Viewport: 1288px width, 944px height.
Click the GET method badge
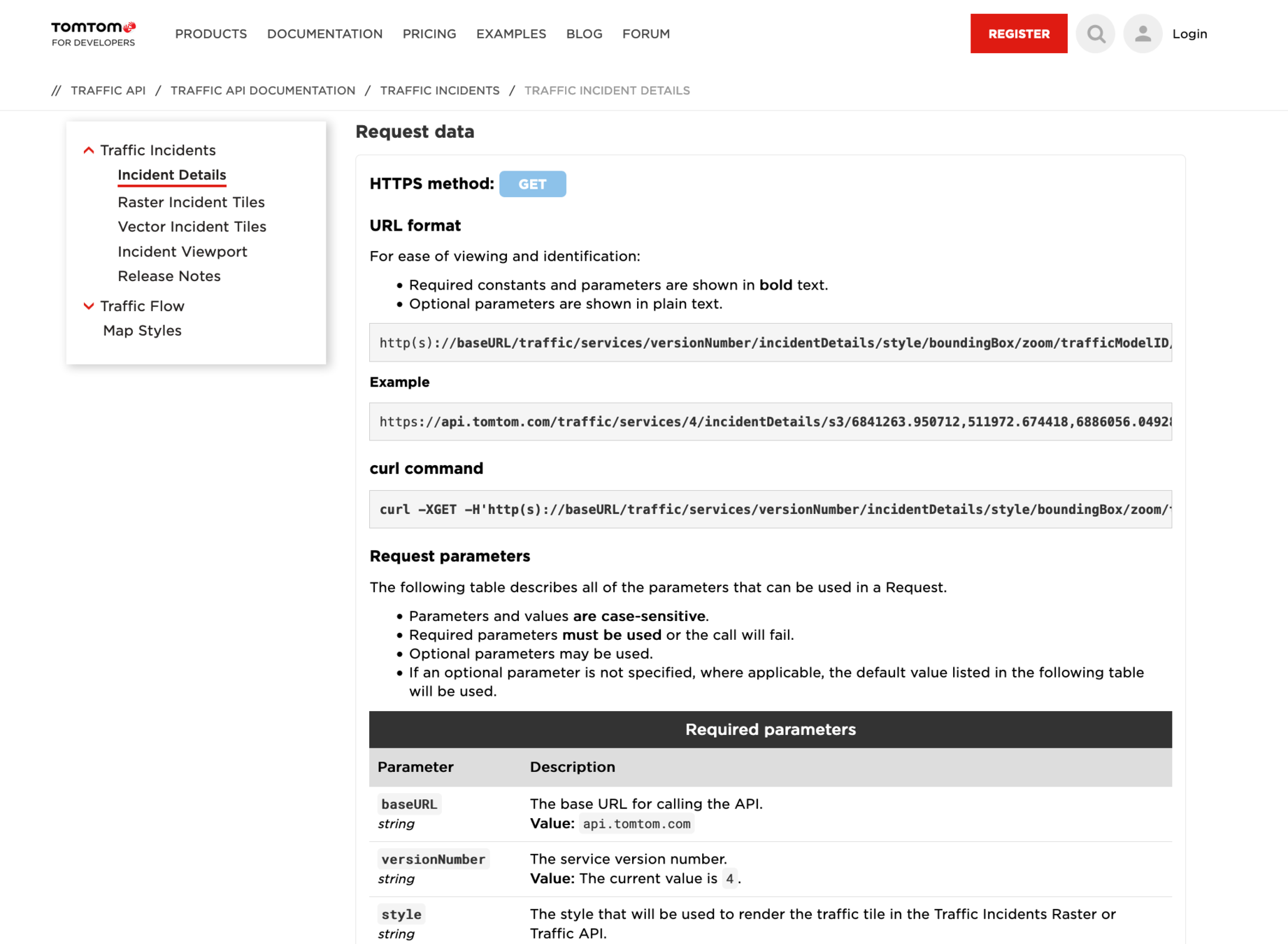[533, 184]
